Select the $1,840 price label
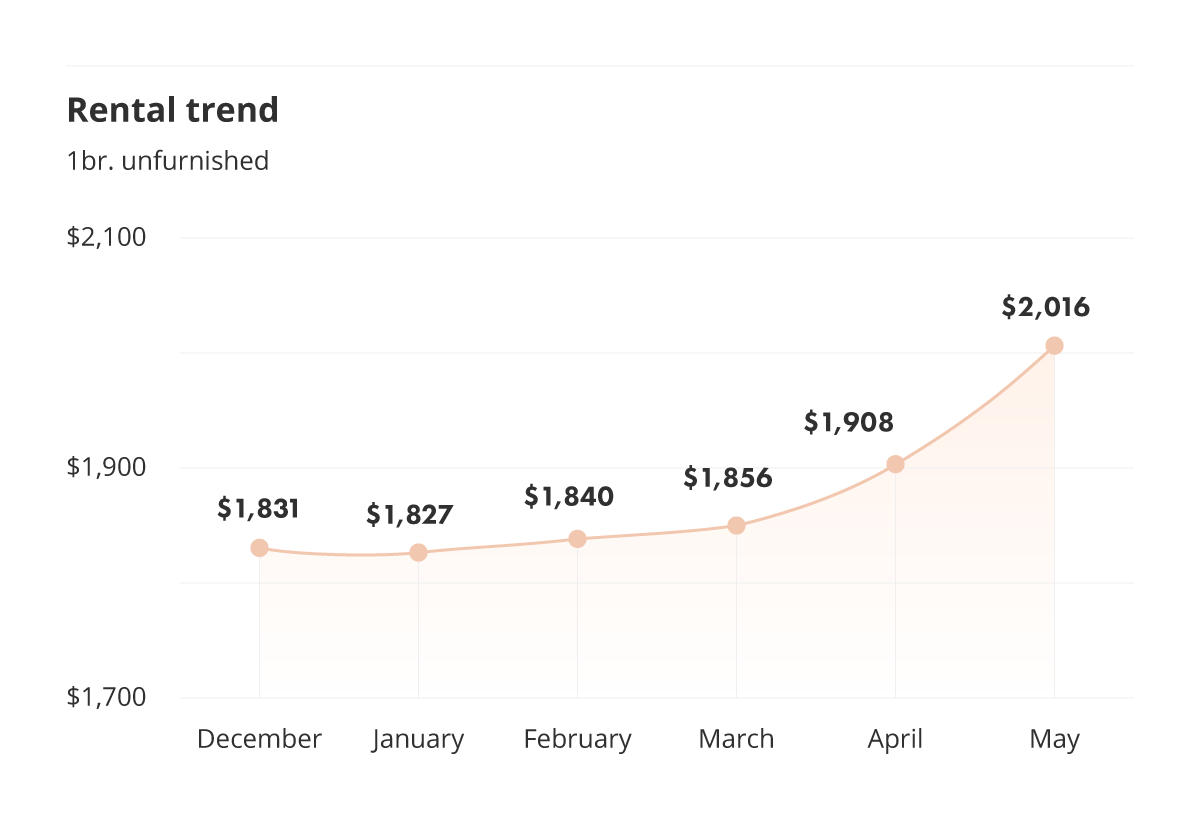Viewport: 1200px width, 840px height. [569, 495]
